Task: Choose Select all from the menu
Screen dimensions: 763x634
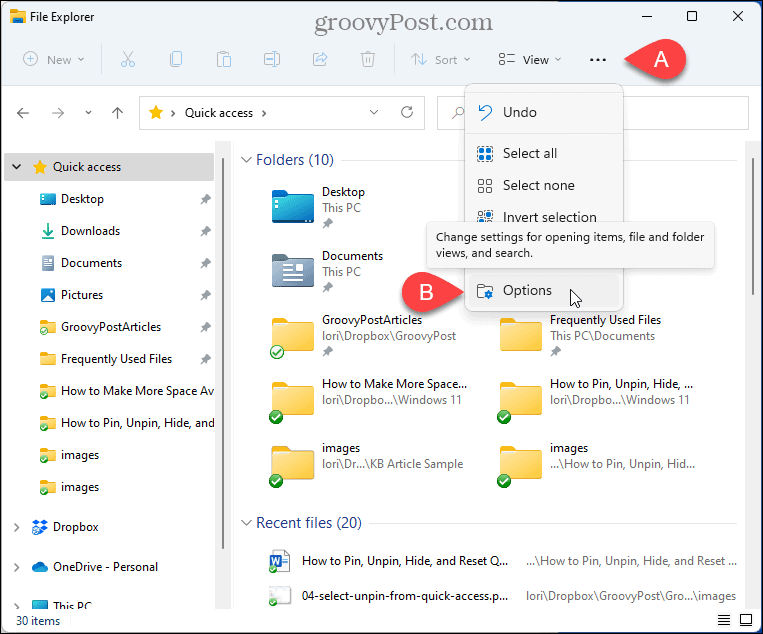Action: (x=544, y=153)
